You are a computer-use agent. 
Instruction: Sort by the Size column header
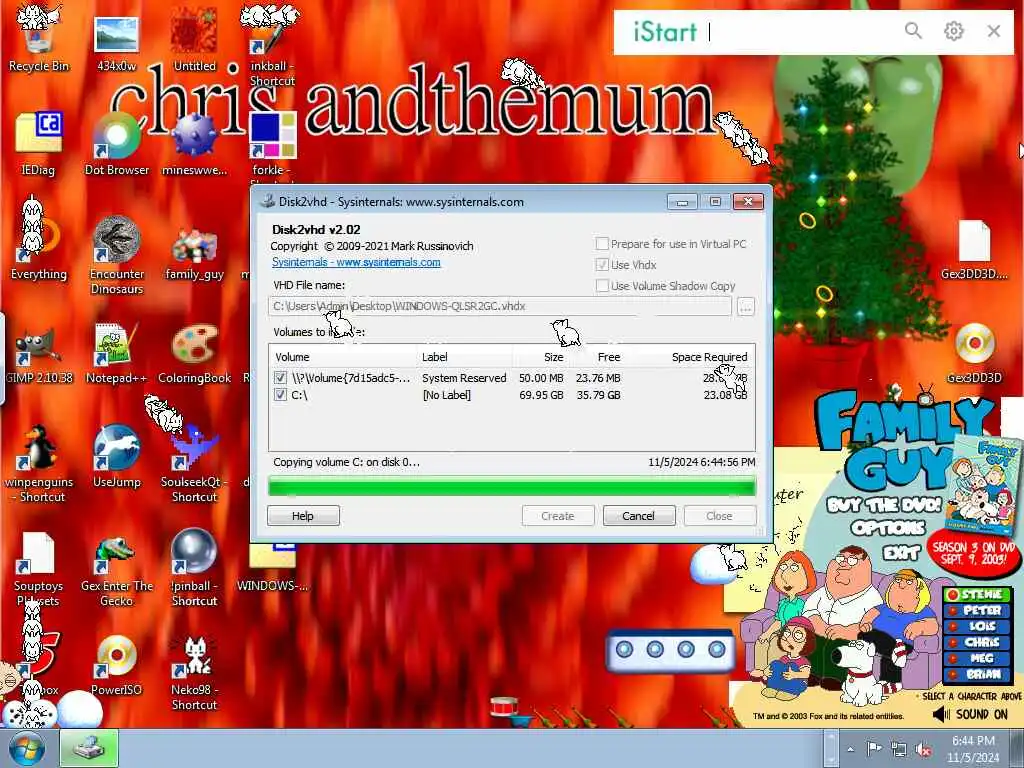coord(541,357)
